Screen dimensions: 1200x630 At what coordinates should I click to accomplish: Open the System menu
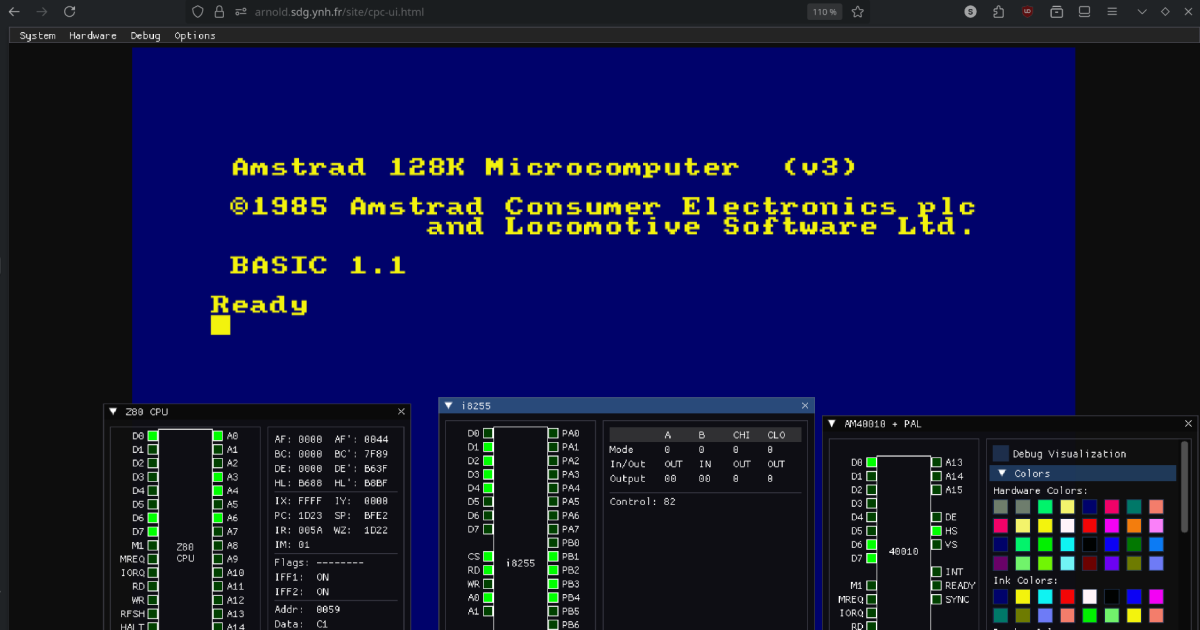pyautogui.click(x=38, y=35)
